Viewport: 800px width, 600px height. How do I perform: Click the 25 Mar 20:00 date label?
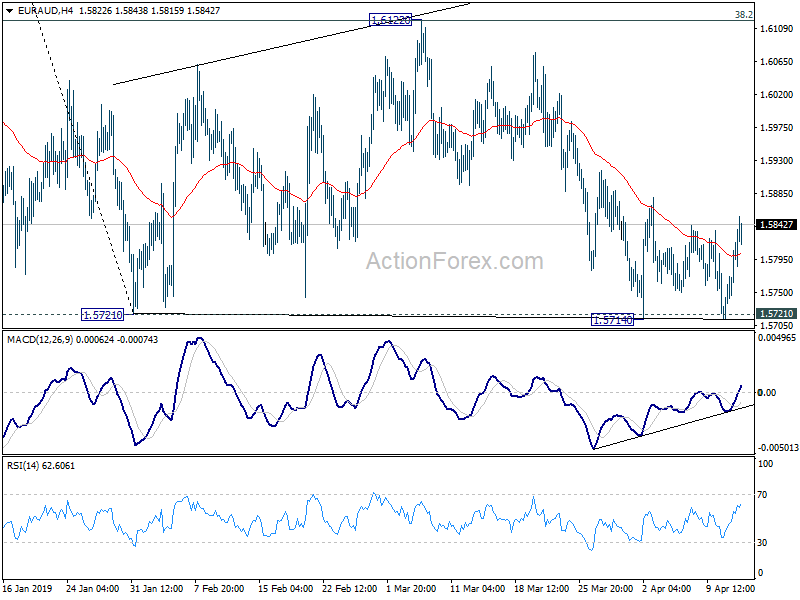click(605, 588)
